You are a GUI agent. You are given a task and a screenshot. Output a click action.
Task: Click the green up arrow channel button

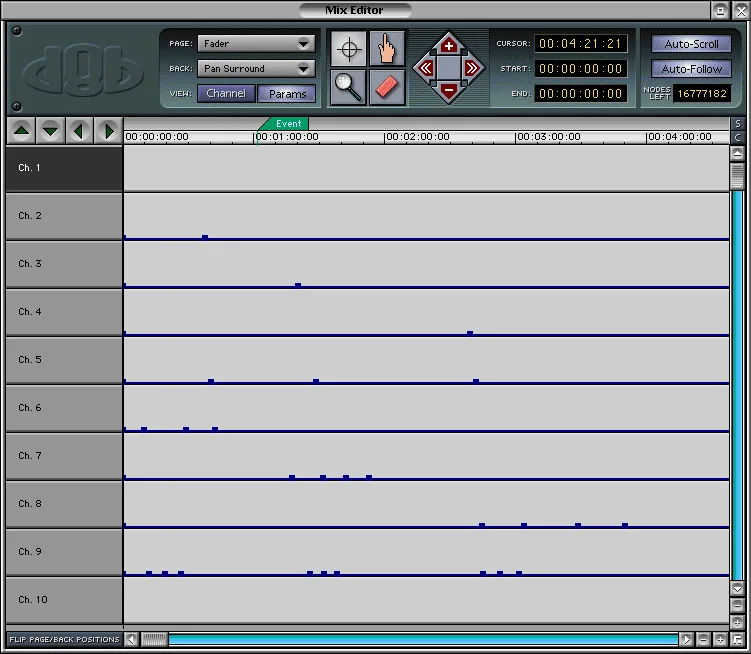(x=21, y=130)
